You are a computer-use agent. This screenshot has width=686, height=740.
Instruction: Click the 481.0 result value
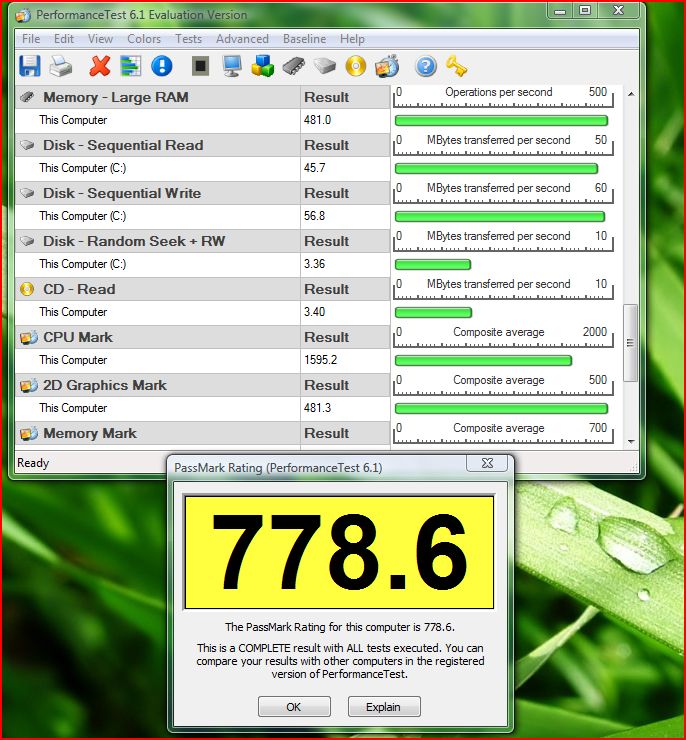click(318, 120)
